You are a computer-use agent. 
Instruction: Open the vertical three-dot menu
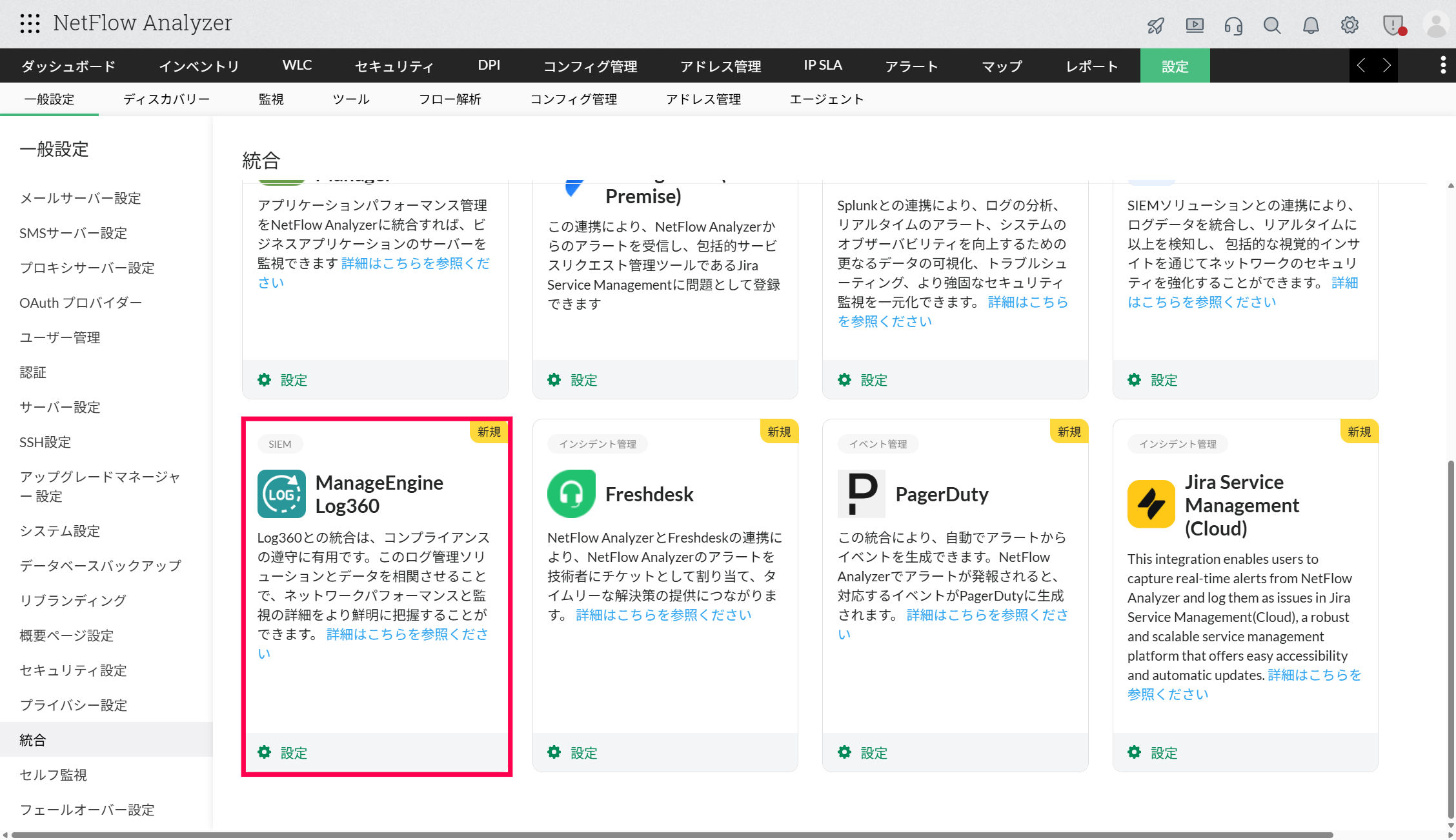(1443, 65)
